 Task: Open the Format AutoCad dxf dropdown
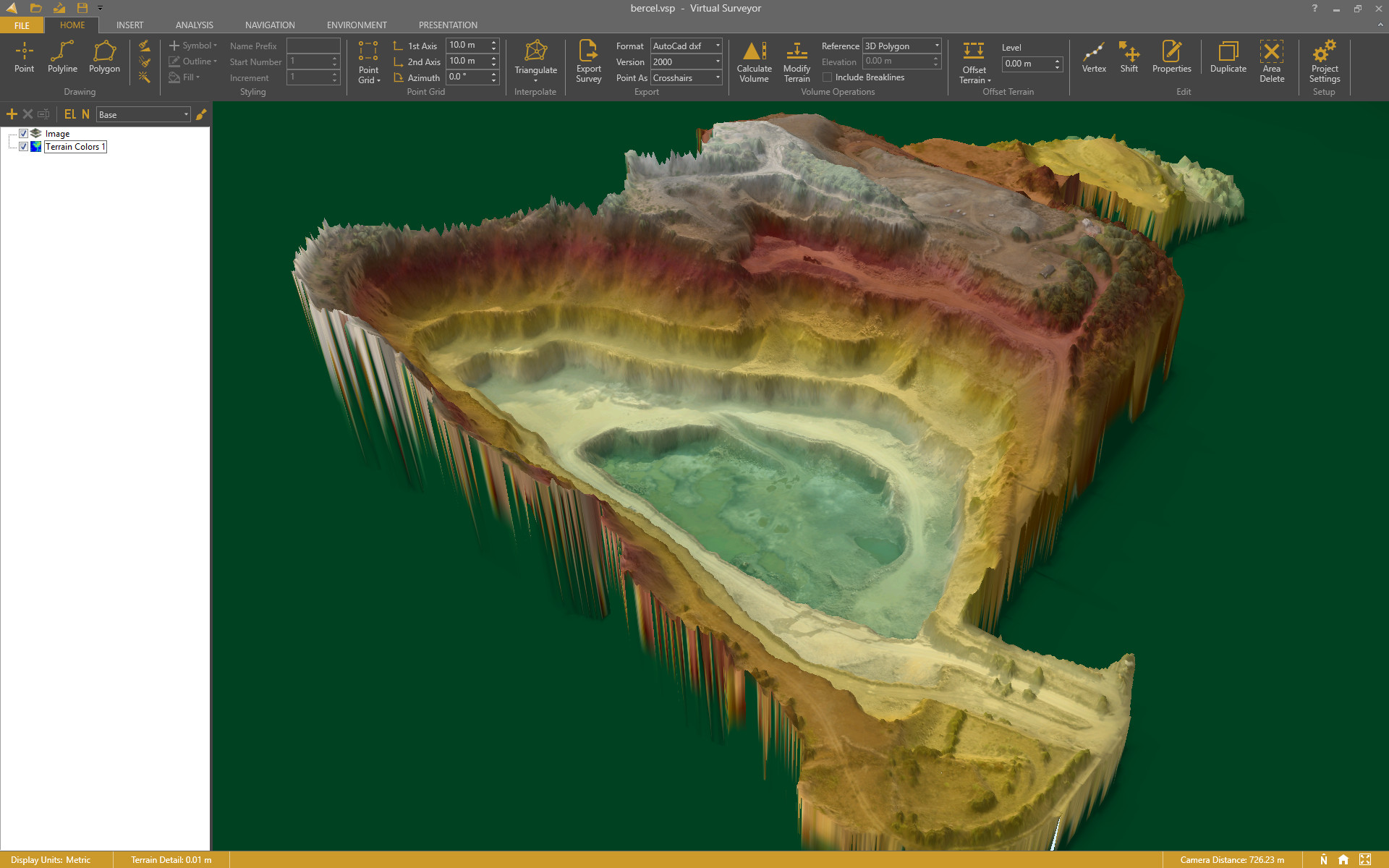pyautogui.click(x=686, y=46)
